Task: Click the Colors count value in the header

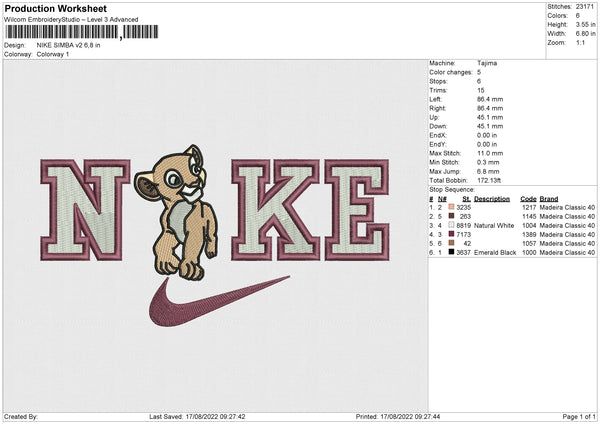Action: (x=578, y=16)
